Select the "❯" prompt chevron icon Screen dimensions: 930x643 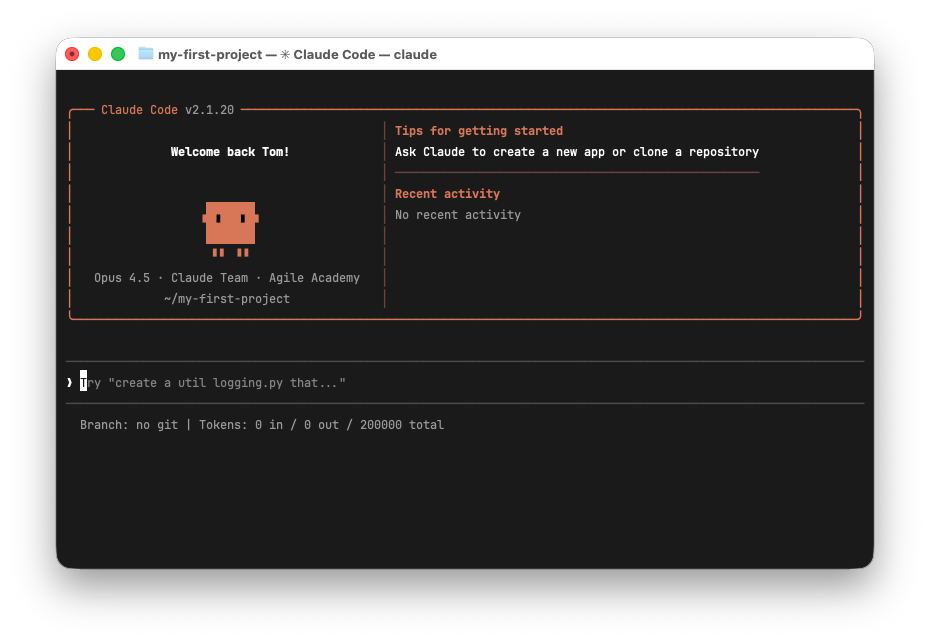70,382
